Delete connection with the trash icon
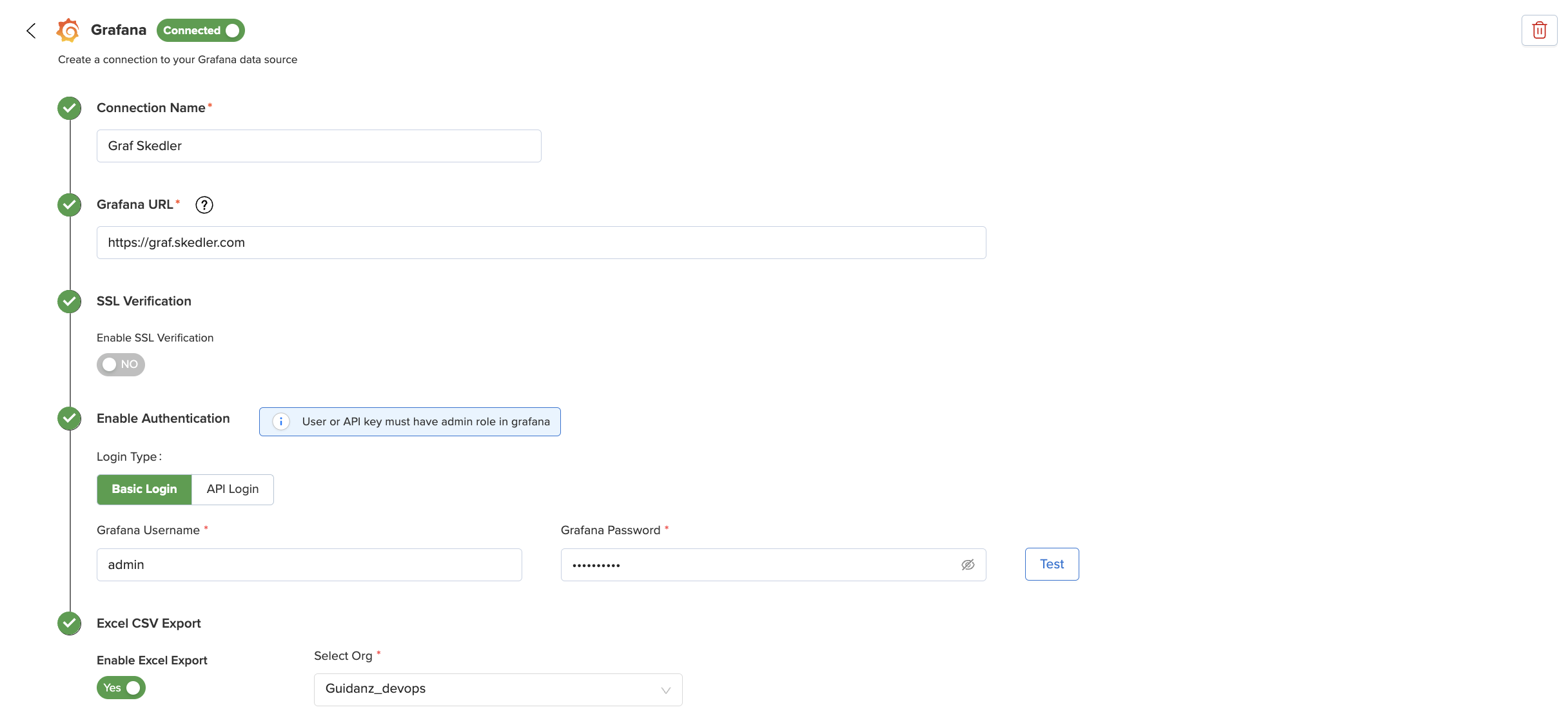 click(1539, 30)
